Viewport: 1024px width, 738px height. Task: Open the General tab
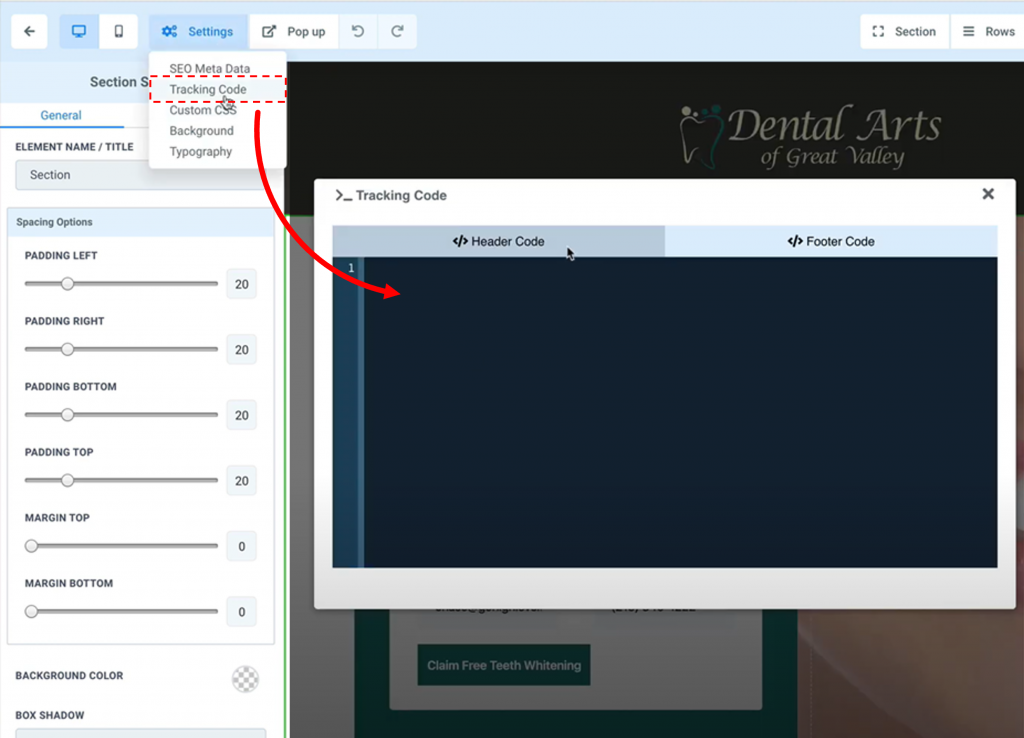(61, 115)
